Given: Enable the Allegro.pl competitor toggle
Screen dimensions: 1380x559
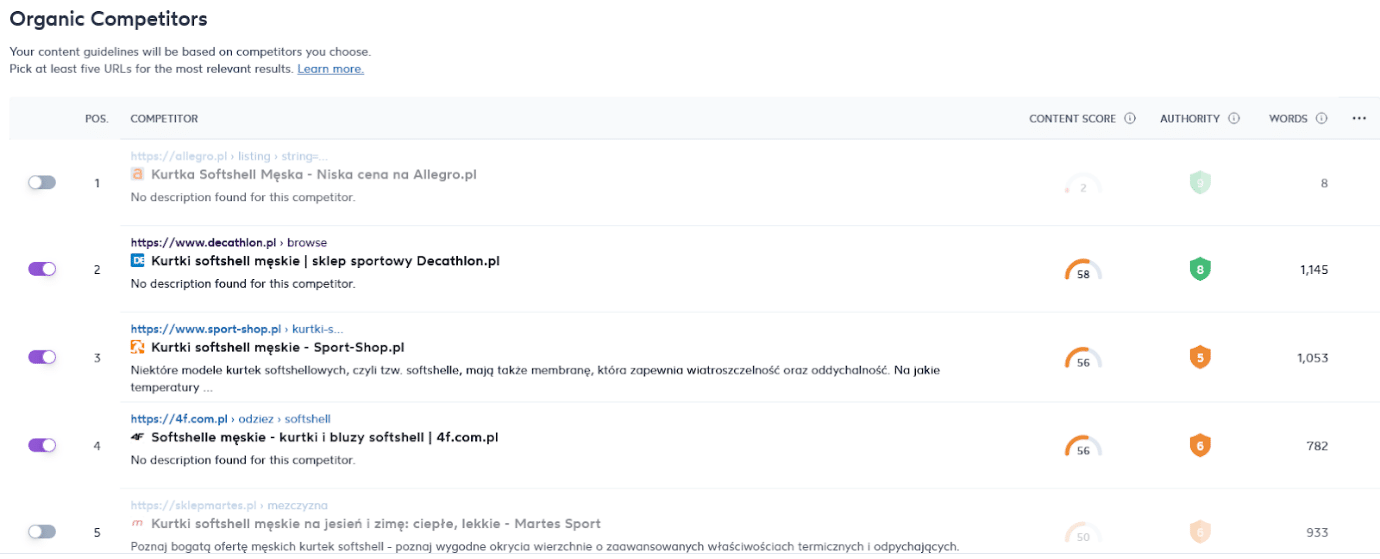Looking at the screenshot, I should coord(42,183).
